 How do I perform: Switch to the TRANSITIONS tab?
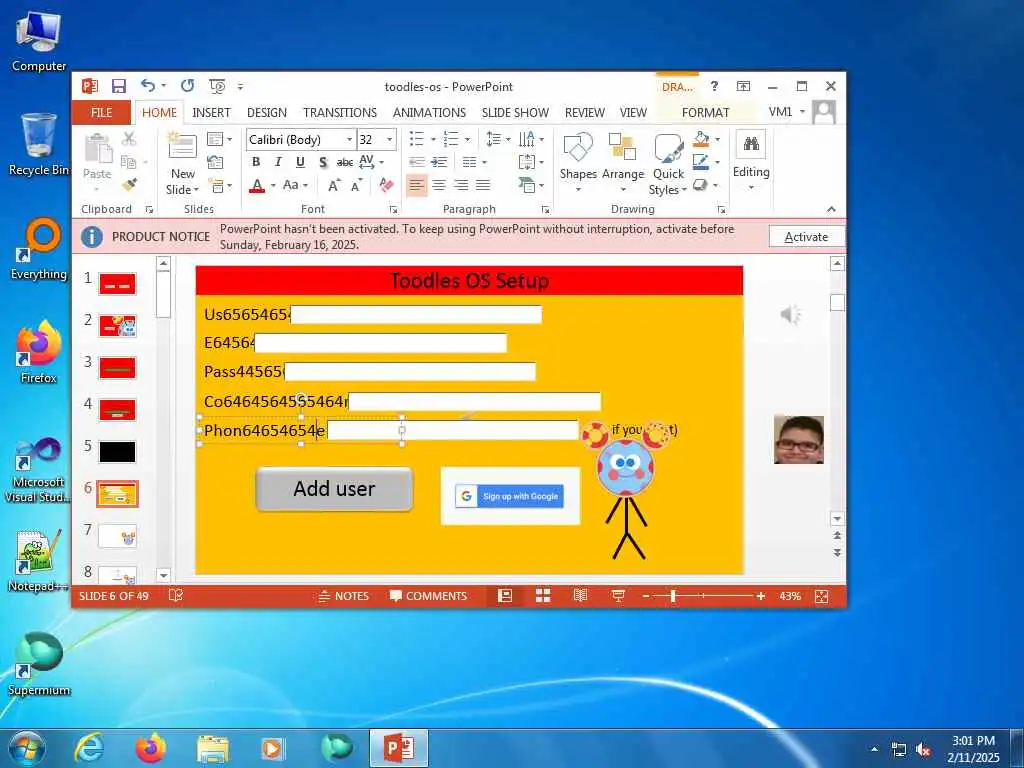click(340, 112)
